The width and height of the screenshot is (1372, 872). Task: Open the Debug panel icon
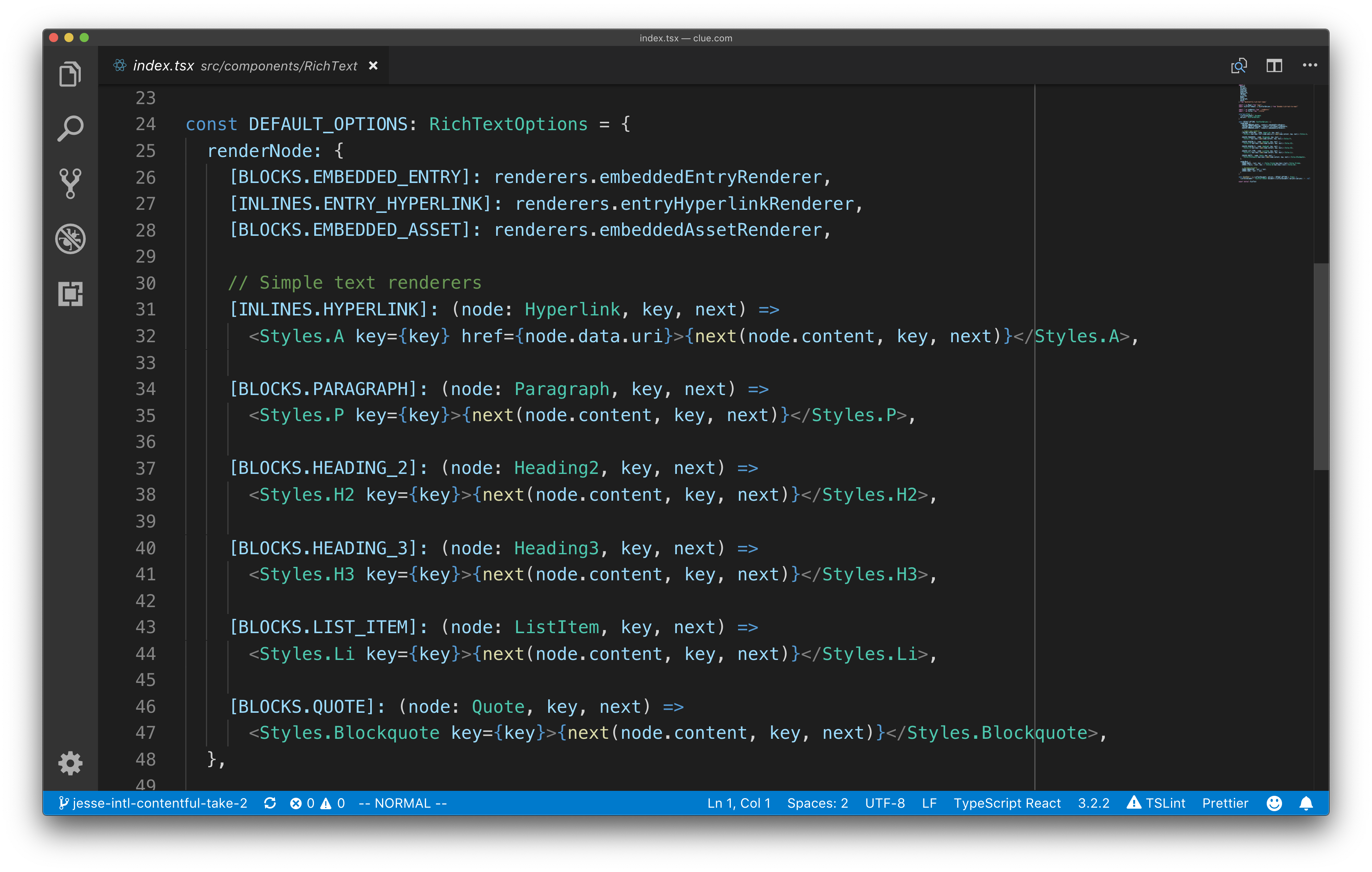click(70, 238)
